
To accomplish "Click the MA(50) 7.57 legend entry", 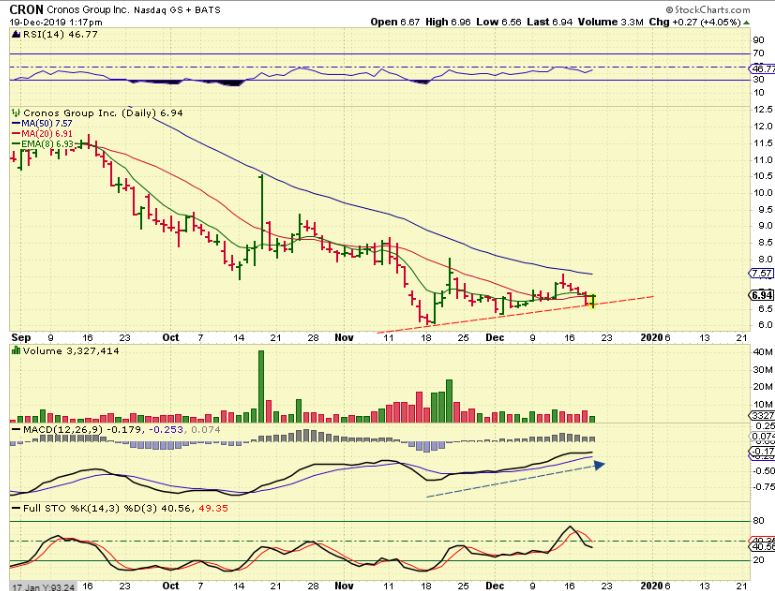I will pyautogui.click(x=46, y=124).
